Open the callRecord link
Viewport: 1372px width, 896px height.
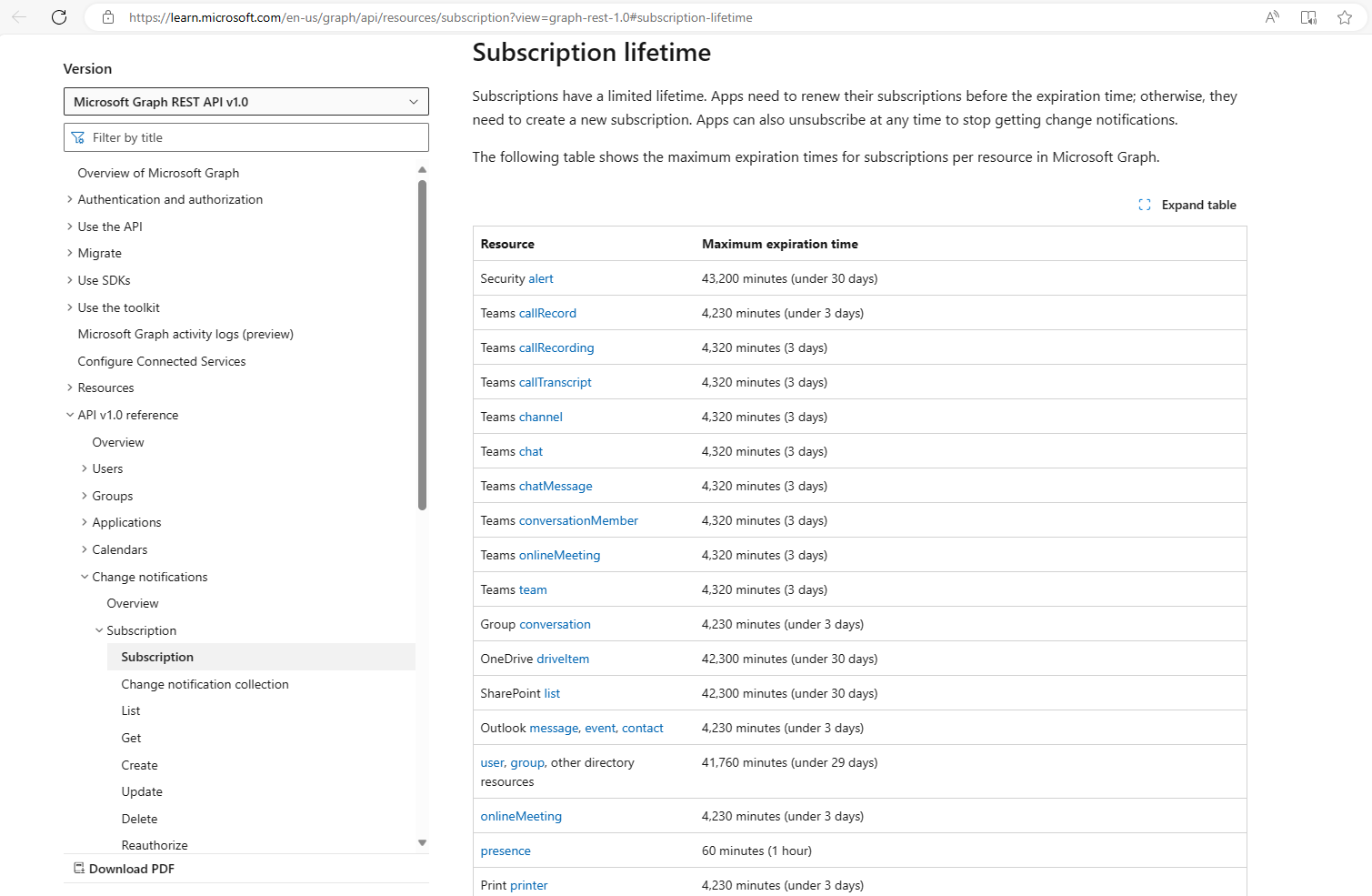(547, 313)
